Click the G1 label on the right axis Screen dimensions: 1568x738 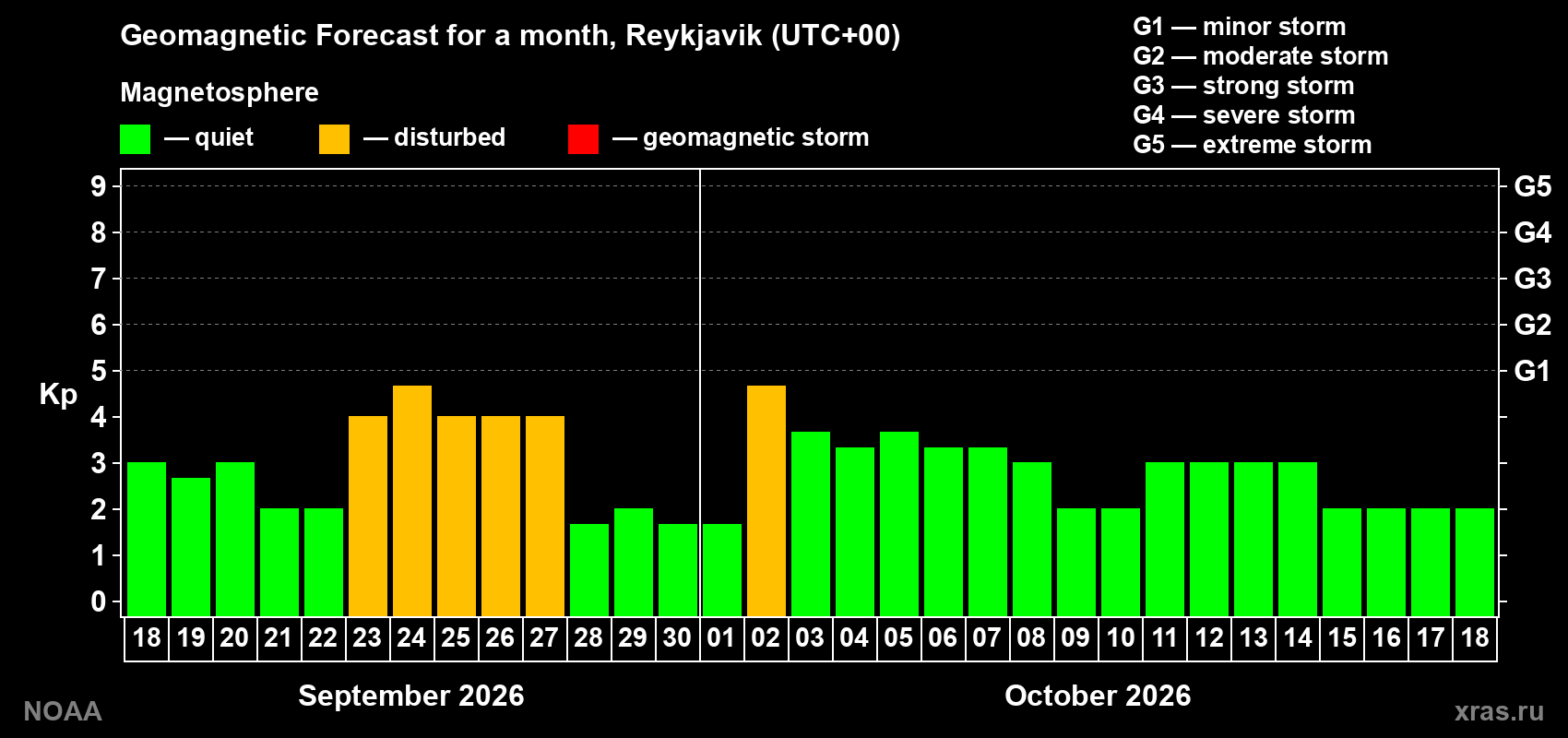(x=1533, y=371)
